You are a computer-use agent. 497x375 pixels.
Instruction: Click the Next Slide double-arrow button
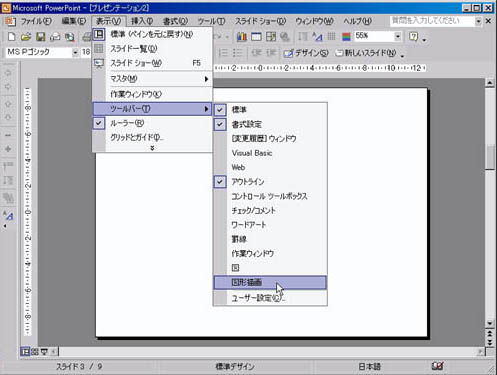click(x=490, y=342)
